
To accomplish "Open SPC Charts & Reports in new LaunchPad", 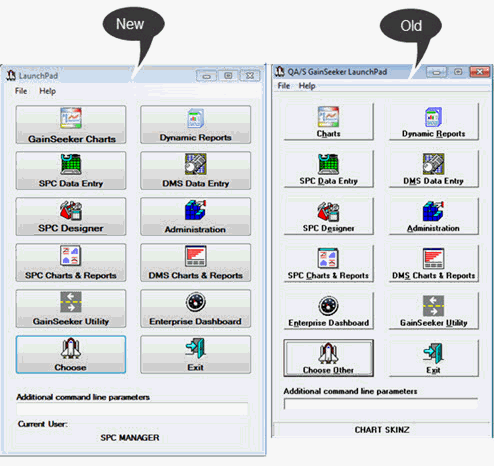I will (71, 263).
